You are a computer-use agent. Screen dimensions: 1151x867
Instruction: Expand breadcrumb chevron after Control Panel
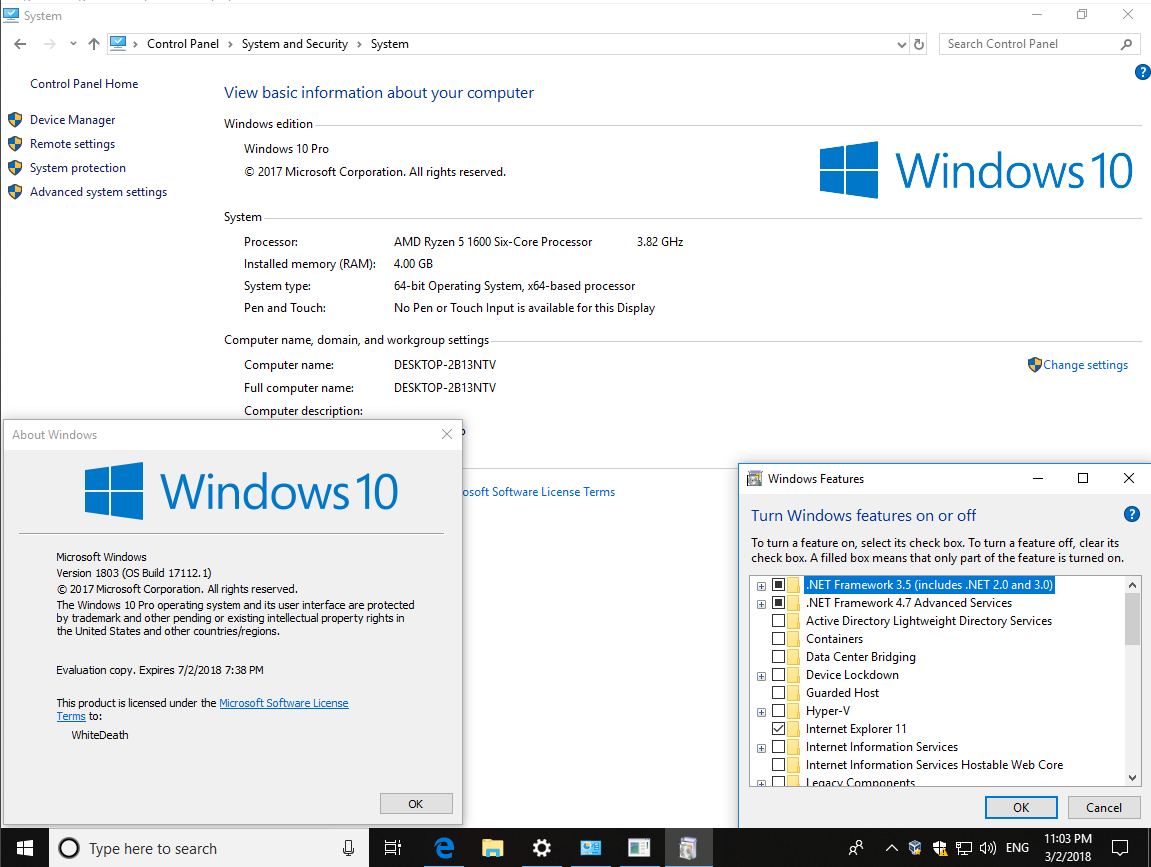pos(230,44)
